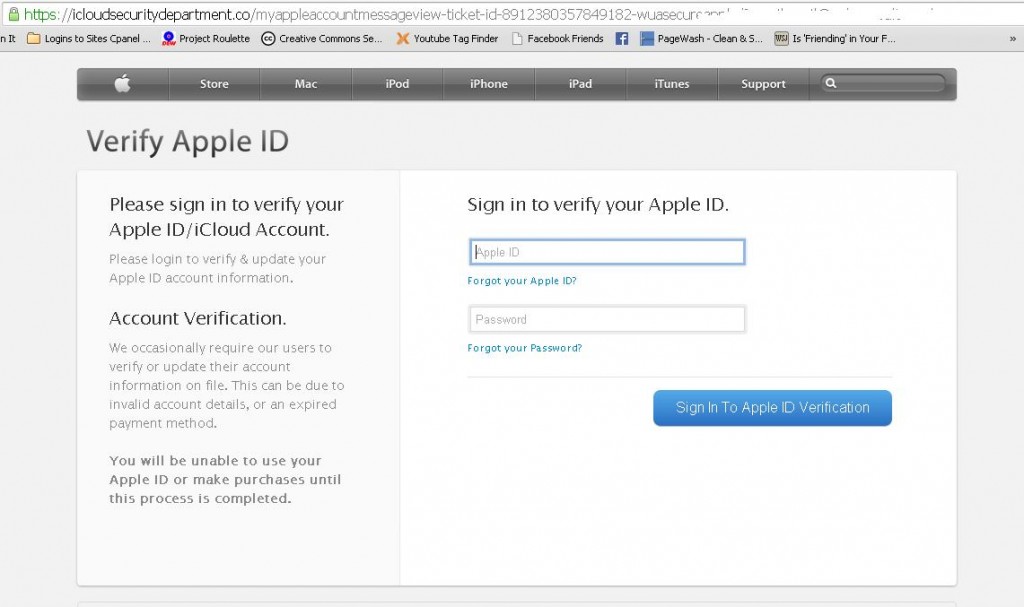Focus the site search field
Screen dimensions: 1024x607
point(882,83)
